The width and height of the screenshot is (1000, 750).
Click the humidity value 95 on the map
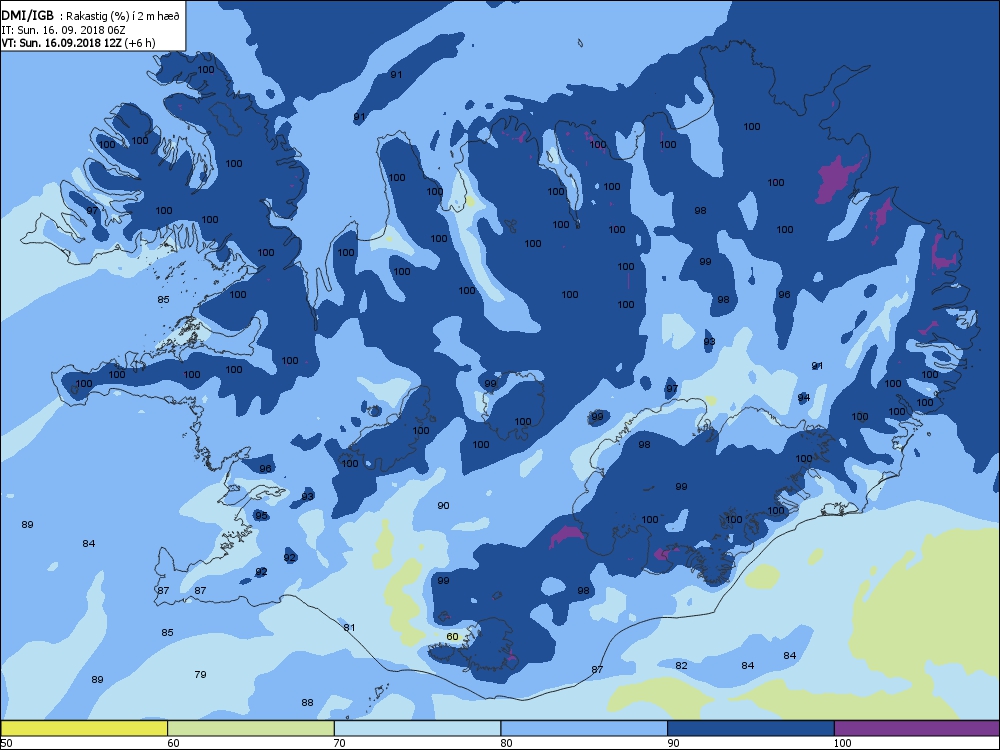(x=261, y=515)
